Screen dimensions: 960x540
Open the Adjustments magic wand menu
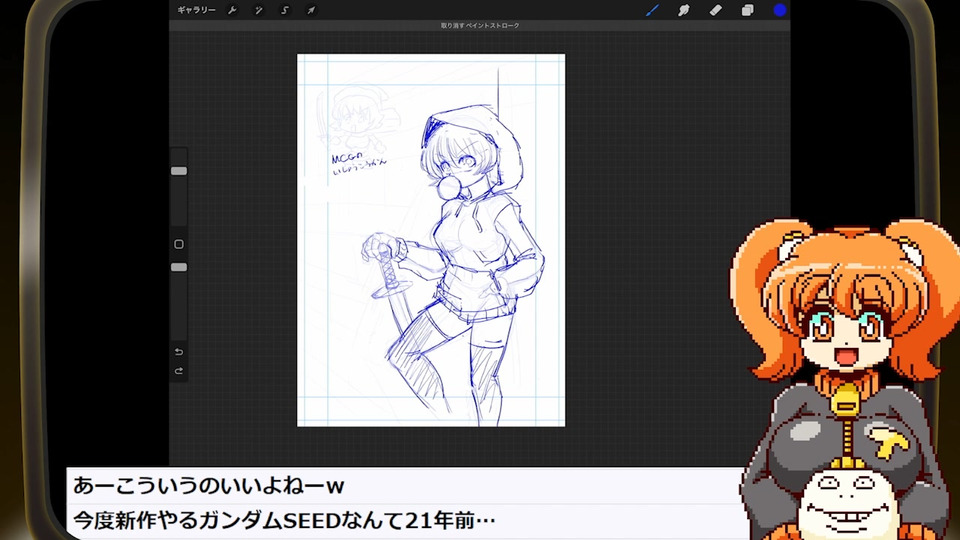[259, 10]
